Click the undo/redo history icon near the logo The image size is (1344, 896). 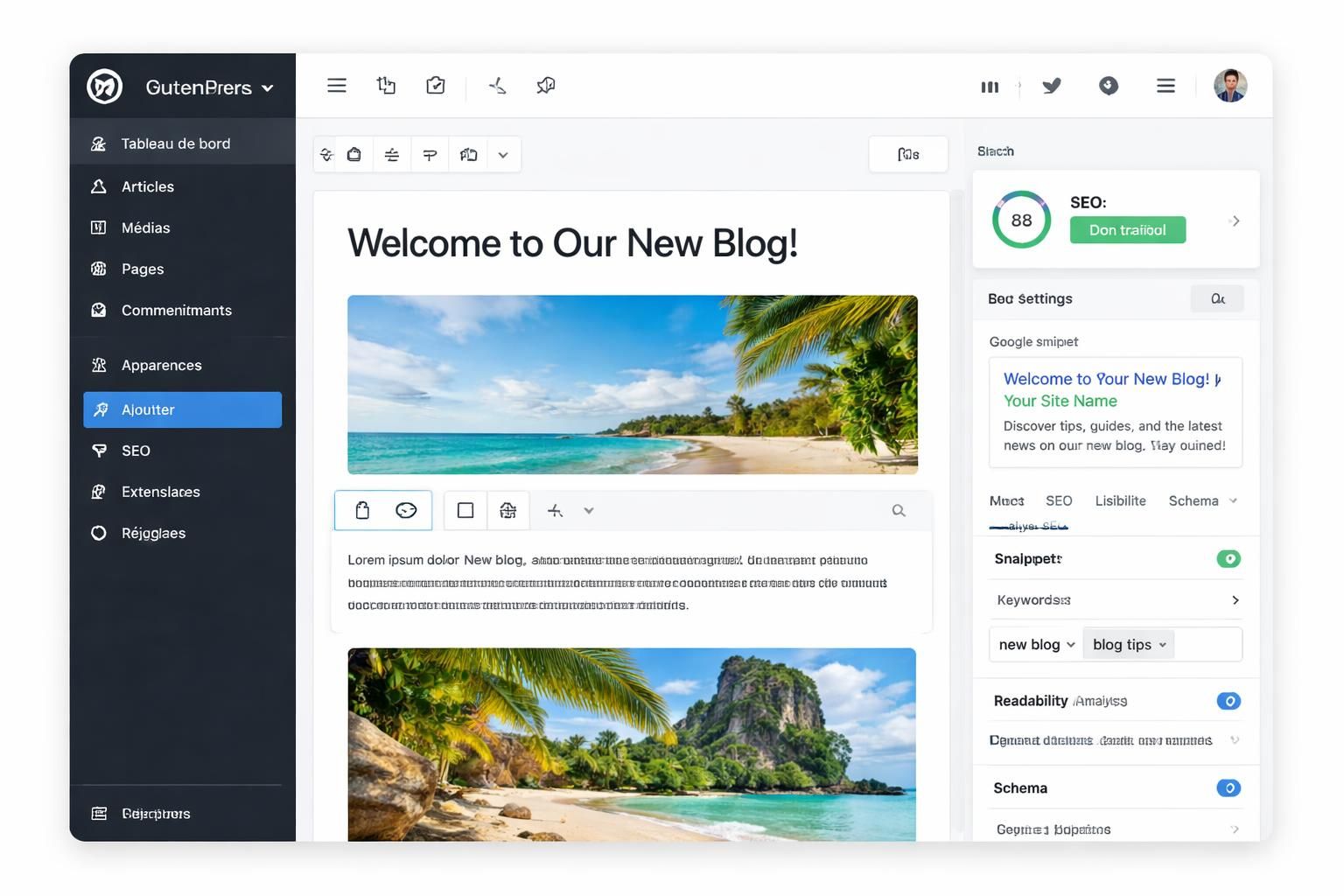[386, 85]
